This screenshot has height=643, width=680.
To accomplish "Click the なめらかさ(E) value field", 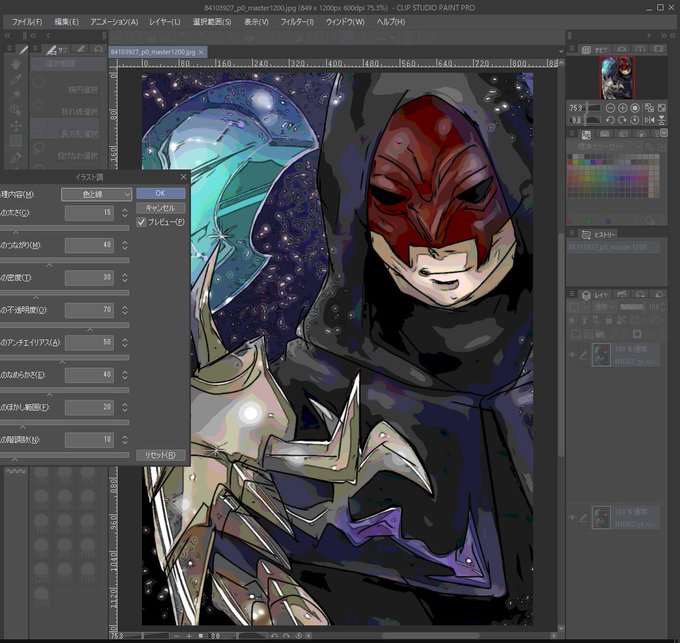I will click(89, 375).
